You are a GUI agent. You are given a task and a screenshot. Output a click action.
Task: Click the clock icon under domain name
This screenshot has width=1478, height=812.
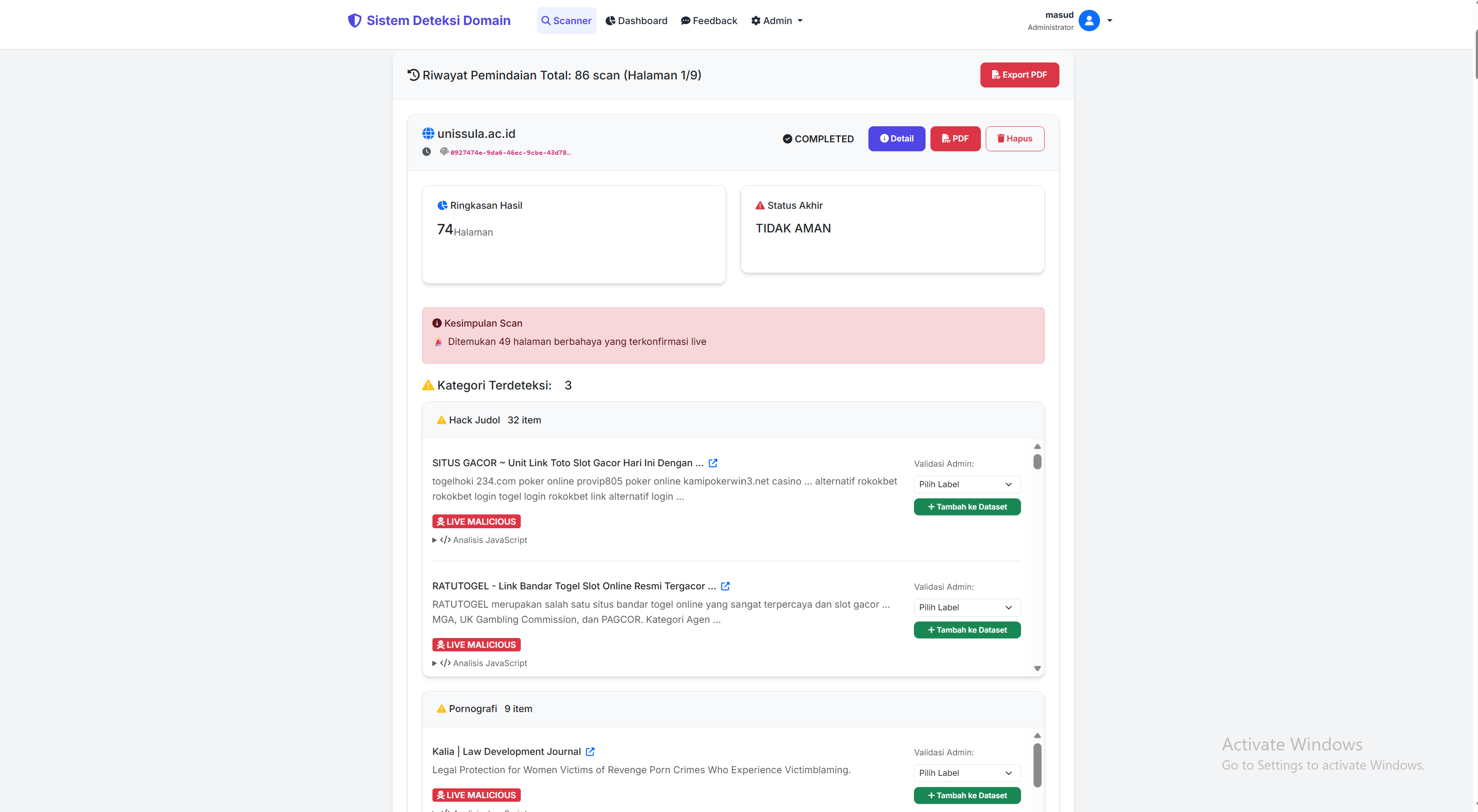tap(426, 152)
